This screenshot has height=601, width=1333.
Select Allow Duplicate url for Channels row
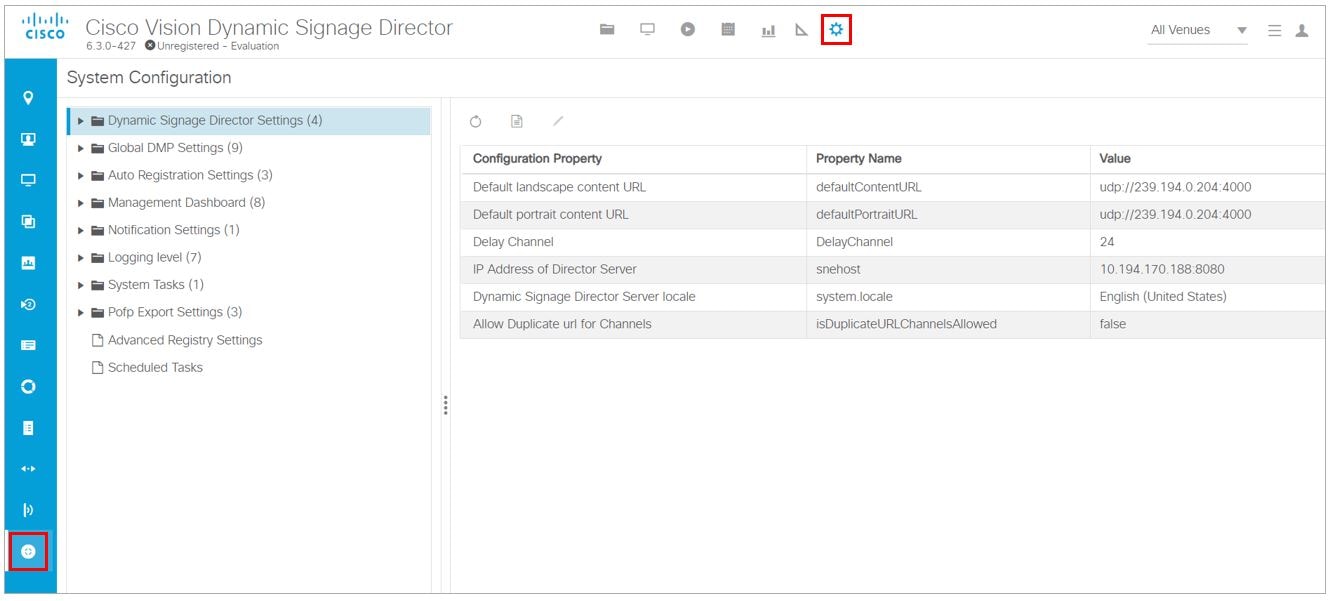click(892, 324)
